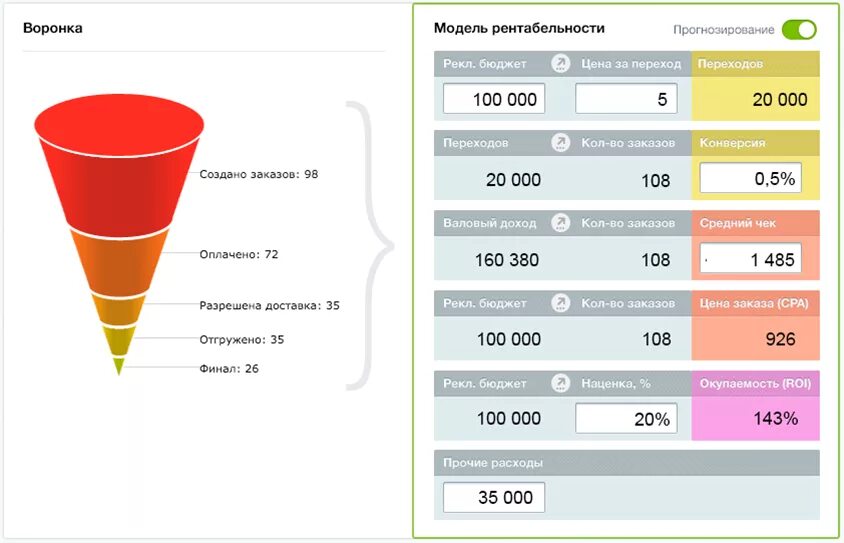The image size is (844, 543).
Task: Click the Отгружено funnel segment
Action: coord(119,341)
